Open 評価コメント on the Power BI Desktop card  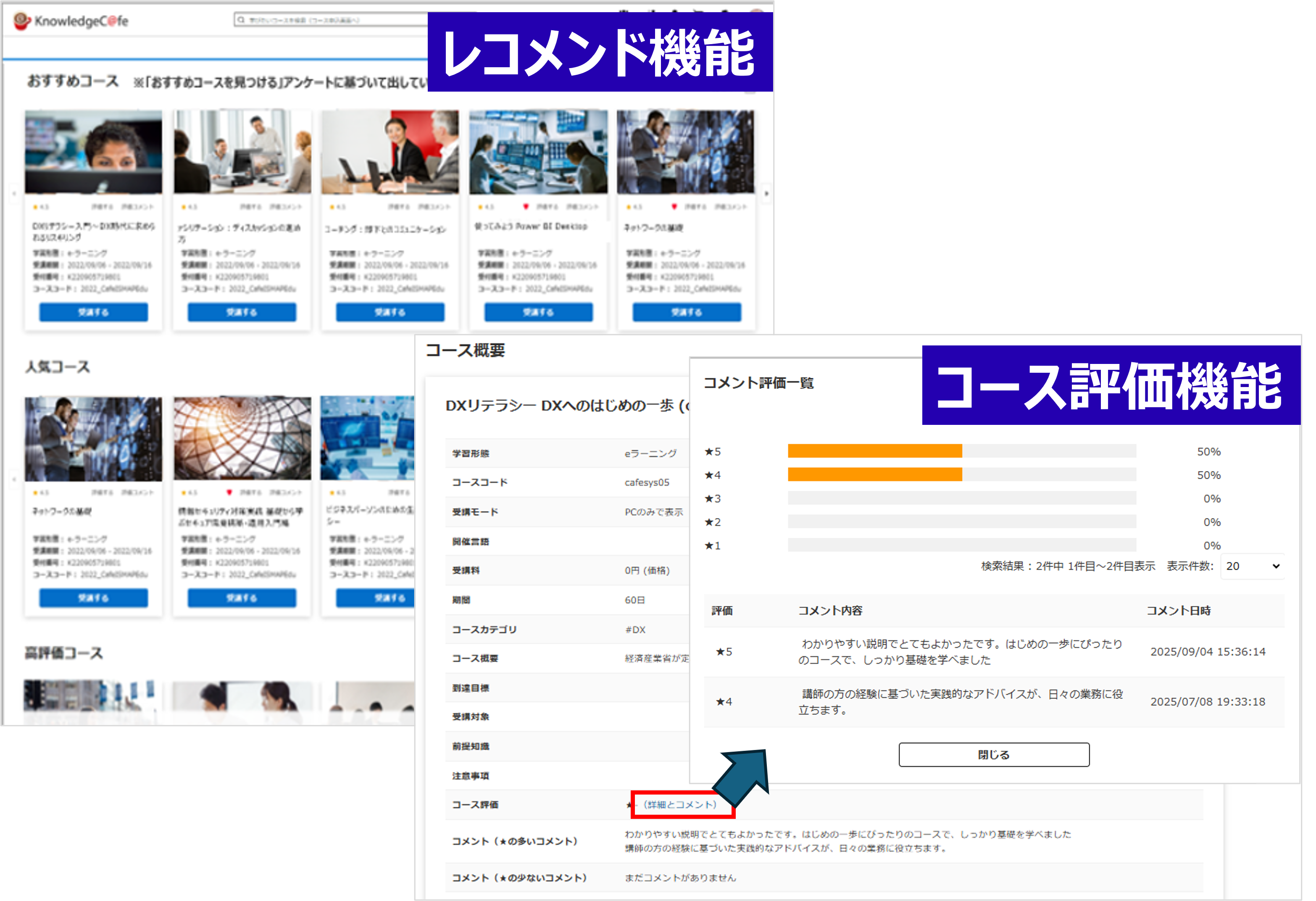point(582,207)
